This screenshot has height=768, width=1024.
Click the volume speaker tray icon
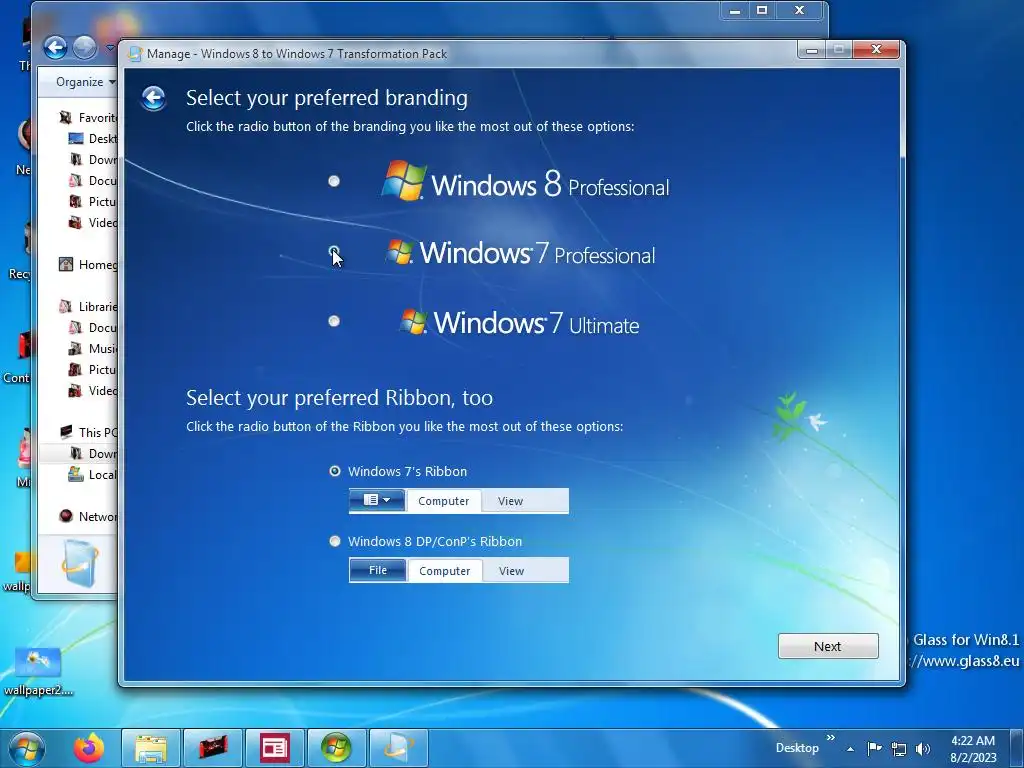click(923, 749)
